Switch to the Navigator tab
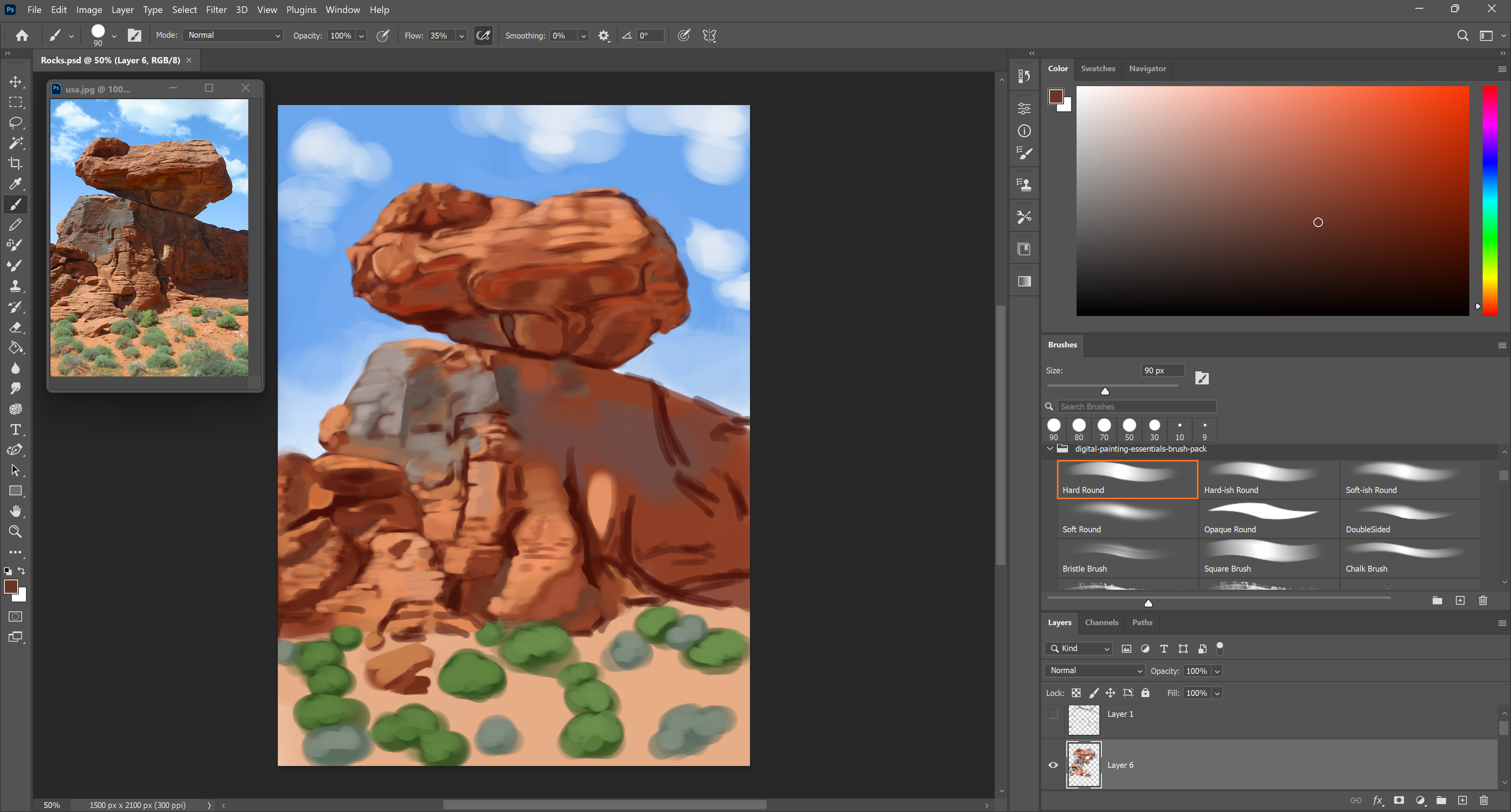This screenshot has width=1511, height=812. pos(1147,68)
